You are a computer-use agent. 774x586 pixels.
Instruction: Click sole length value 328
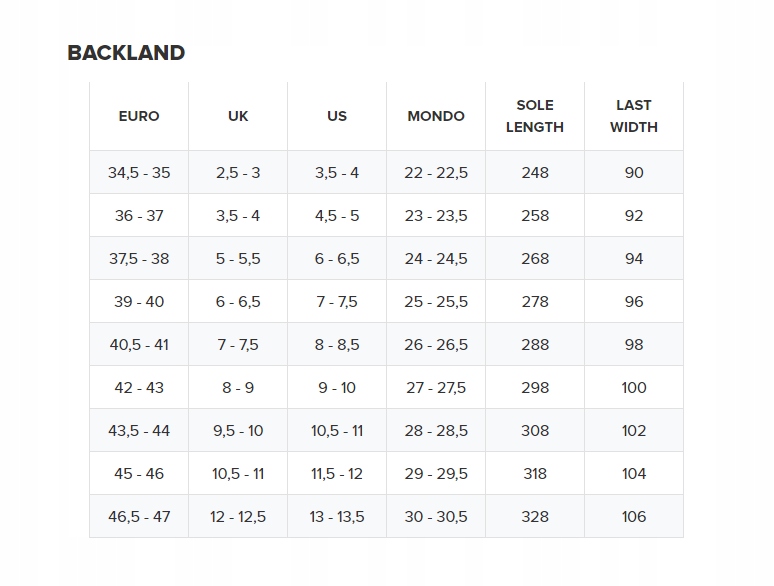[x=535, y=517]
